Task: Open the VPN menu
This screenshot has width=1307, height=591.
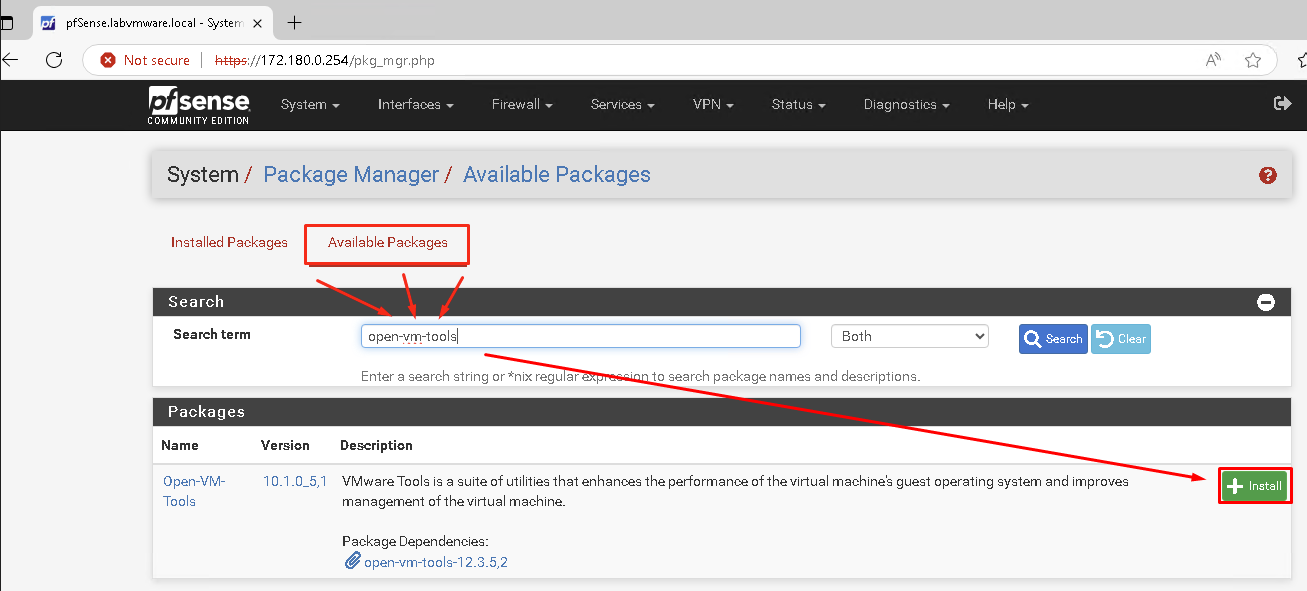Action: (713, 104)
